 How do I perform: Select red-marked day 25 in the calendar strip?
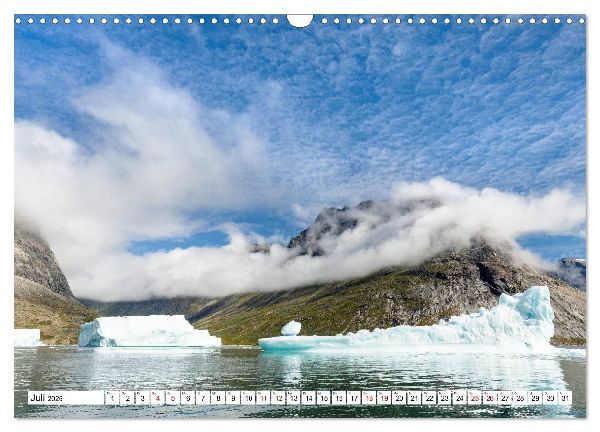coord(475,398)
